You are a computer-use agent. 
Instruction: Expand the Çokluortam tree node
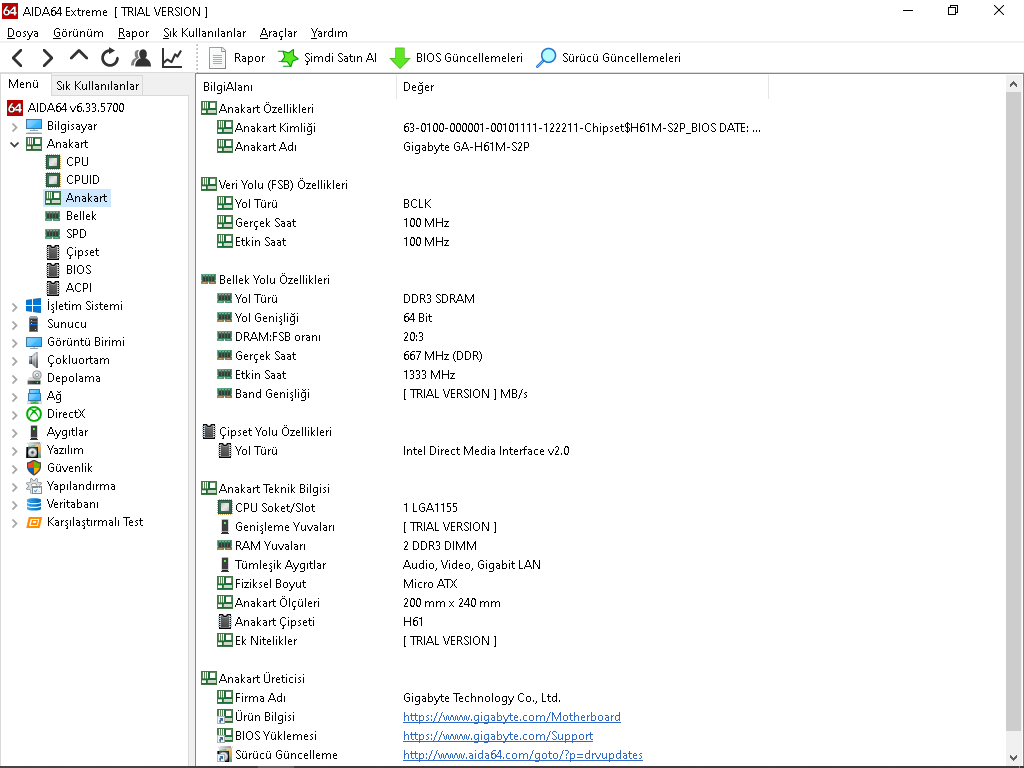[x=14, y=360]
